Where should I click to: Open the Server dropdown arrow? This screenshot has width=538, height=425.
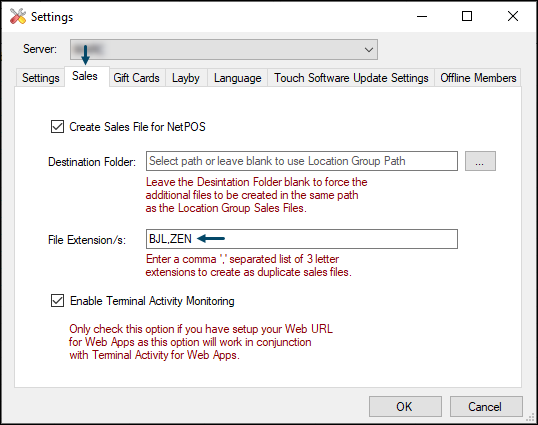pyautogui.click(x=369, y=50)
